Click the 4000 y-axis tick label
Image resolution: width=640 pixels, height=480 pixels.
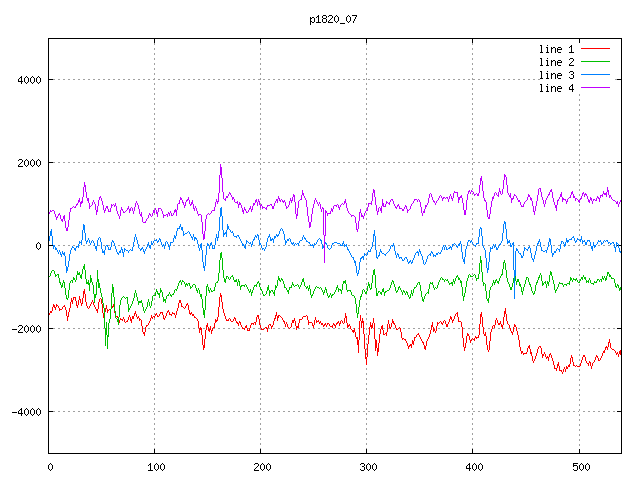[28, 80]
